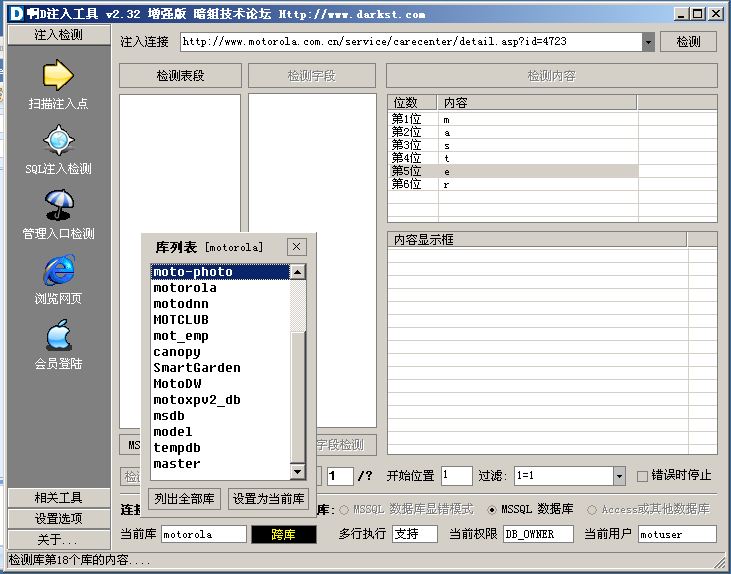Click the 多行执行 支持 field
The image size is (731, 574).
(415, 534)
